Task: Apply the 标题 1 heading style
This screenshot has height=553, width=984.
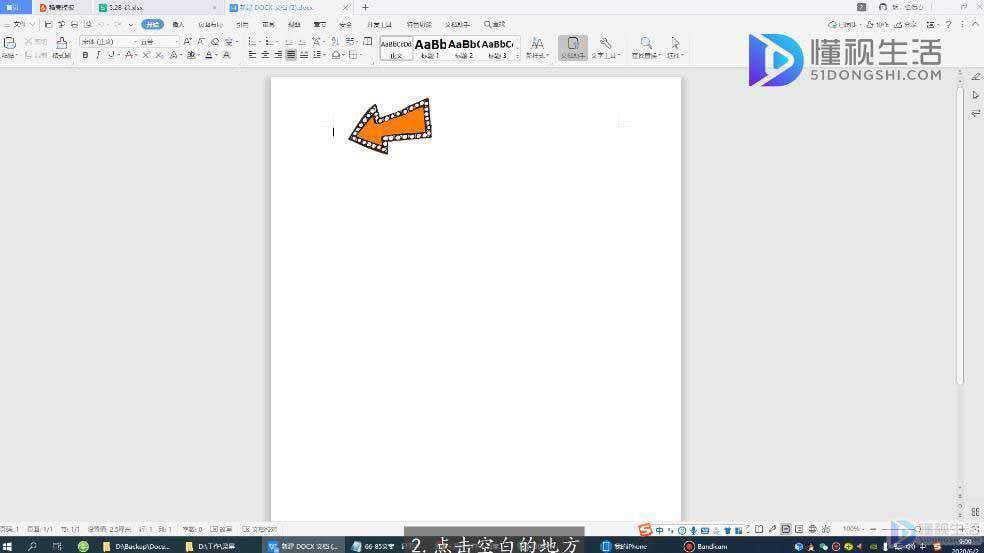Action: point(430,48)
